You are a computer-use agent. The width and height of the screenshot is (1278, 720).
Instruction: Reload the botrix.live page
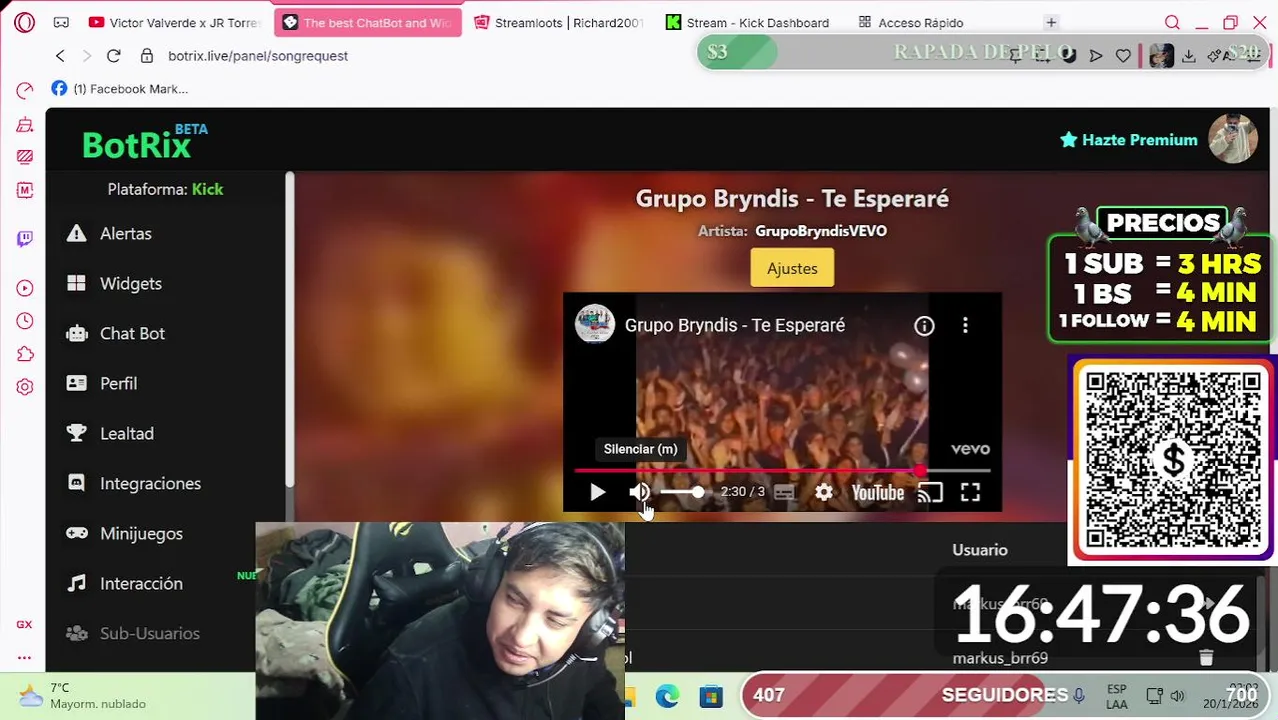(x=113, y=56)
